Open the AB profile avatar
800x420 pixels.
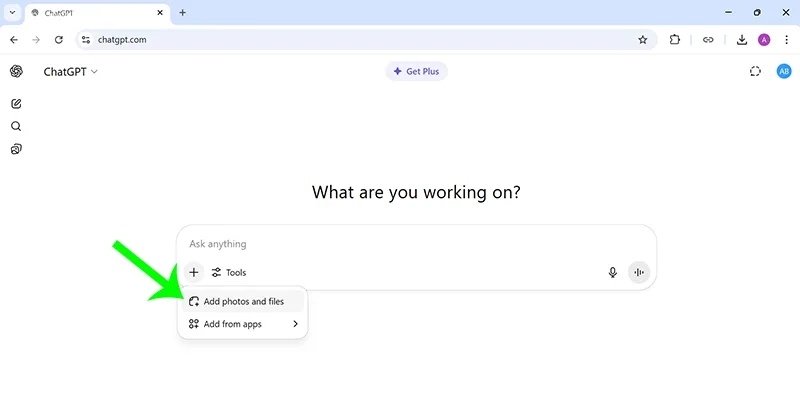click(x=784, y=72)
